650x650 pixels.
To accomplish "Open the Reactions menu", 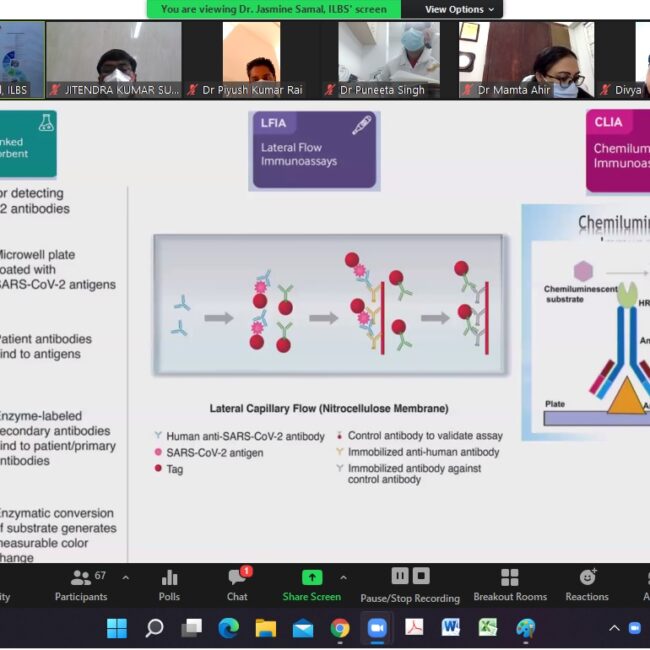I will point(587,585).
